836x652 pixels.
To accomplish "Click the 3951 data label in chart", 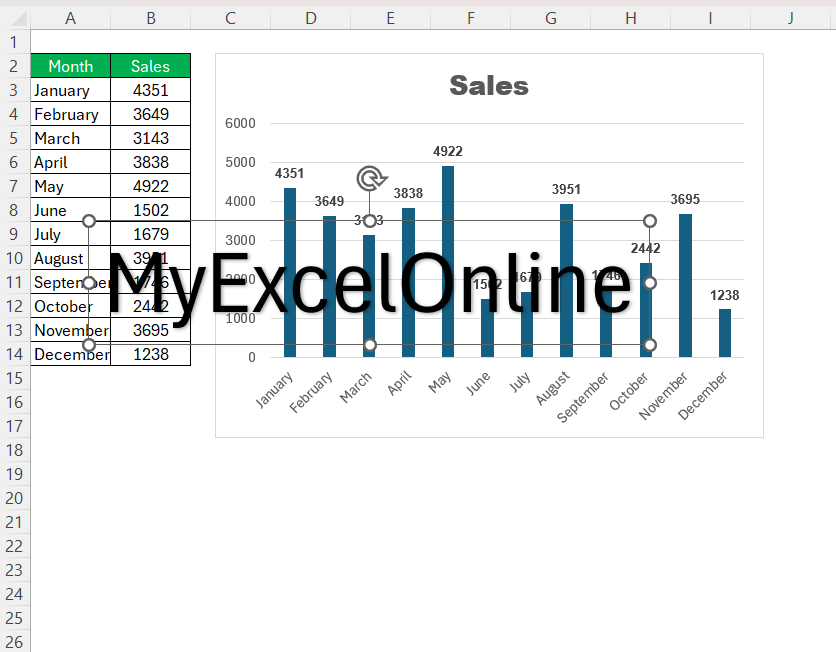I will click(x=566, y=189).
